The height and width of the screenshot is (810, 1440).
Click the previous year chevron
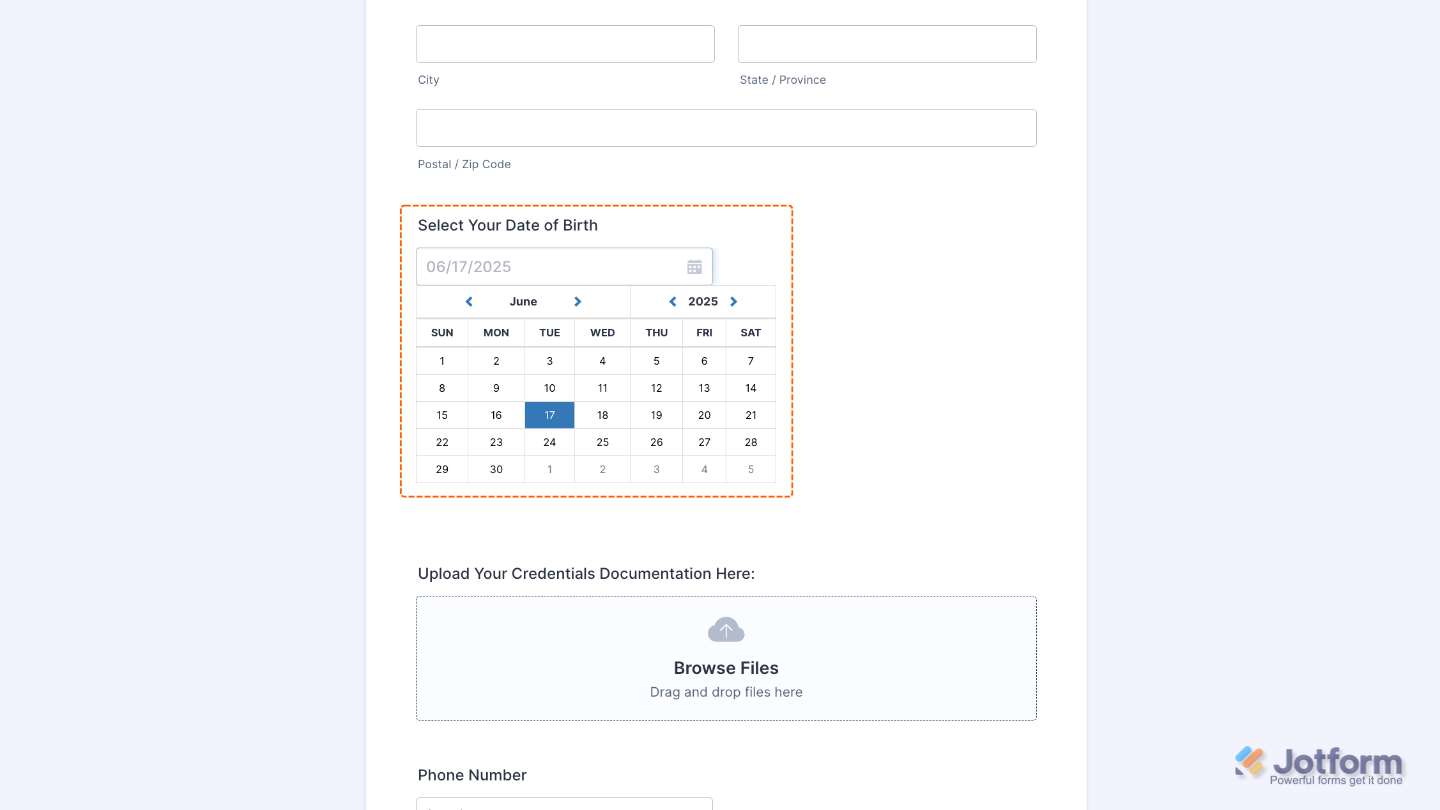tap(672, 301)
